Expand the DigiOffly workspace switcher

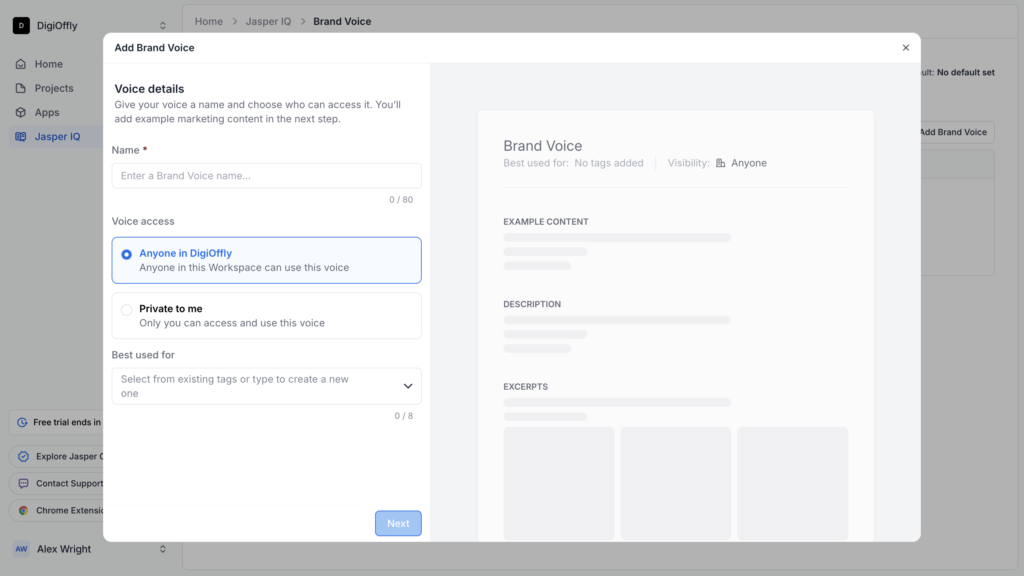pos(162,24)
